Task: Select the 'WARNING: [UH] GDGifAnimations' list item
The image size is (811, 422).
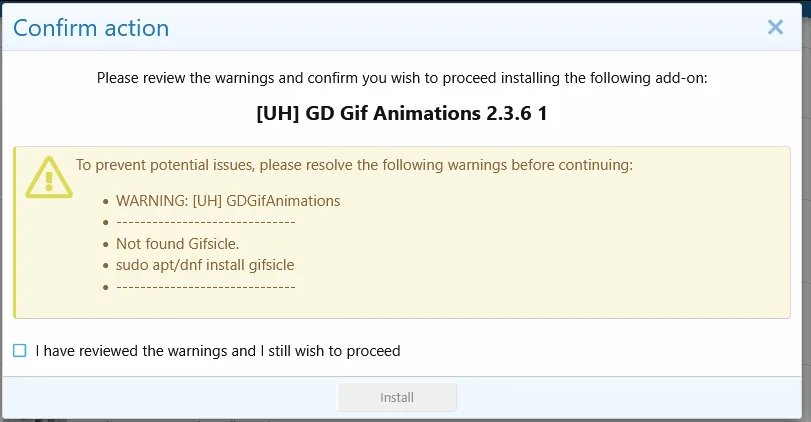Action: (228, 201)
